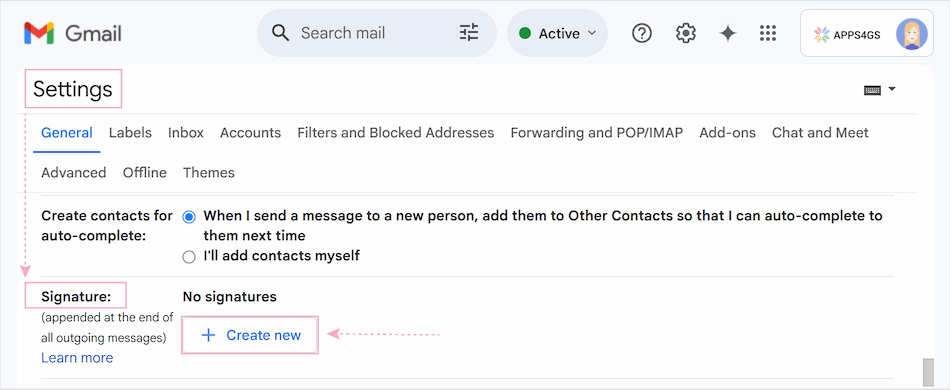Open the Google apps grid icon

768,33
